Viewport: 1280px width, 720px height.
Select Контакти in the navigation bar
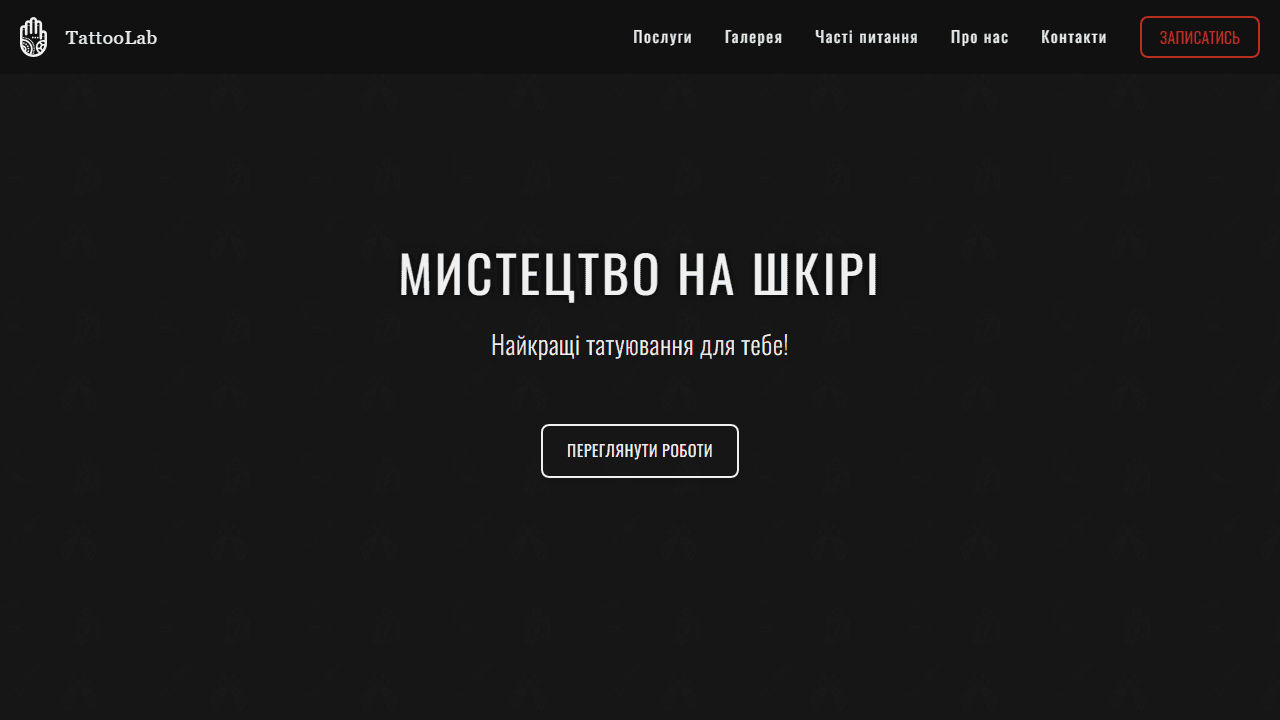point(1073,37)
